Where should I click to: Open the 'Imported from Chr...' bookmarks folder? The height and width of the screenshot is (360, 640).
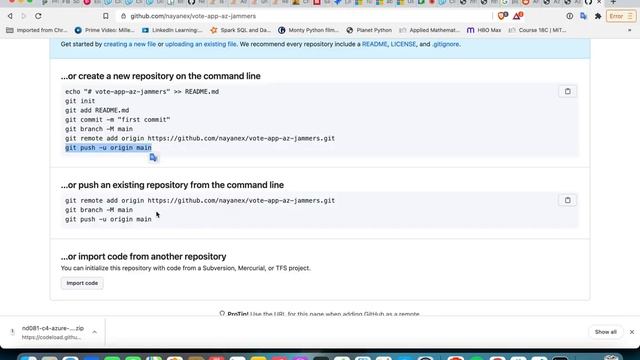point(37,30)
